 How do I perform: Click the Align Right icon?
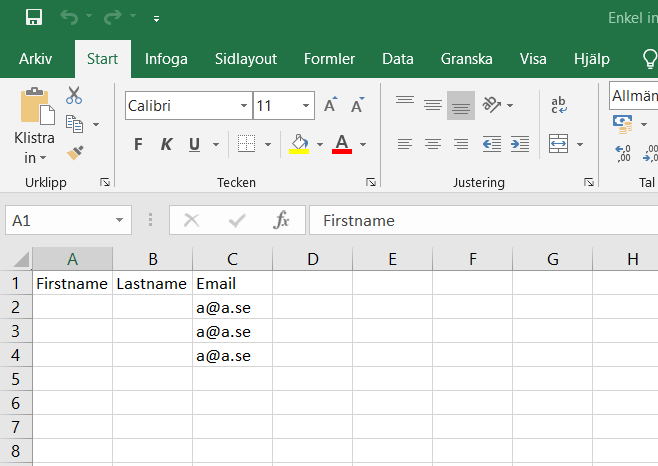coord(461,144)
